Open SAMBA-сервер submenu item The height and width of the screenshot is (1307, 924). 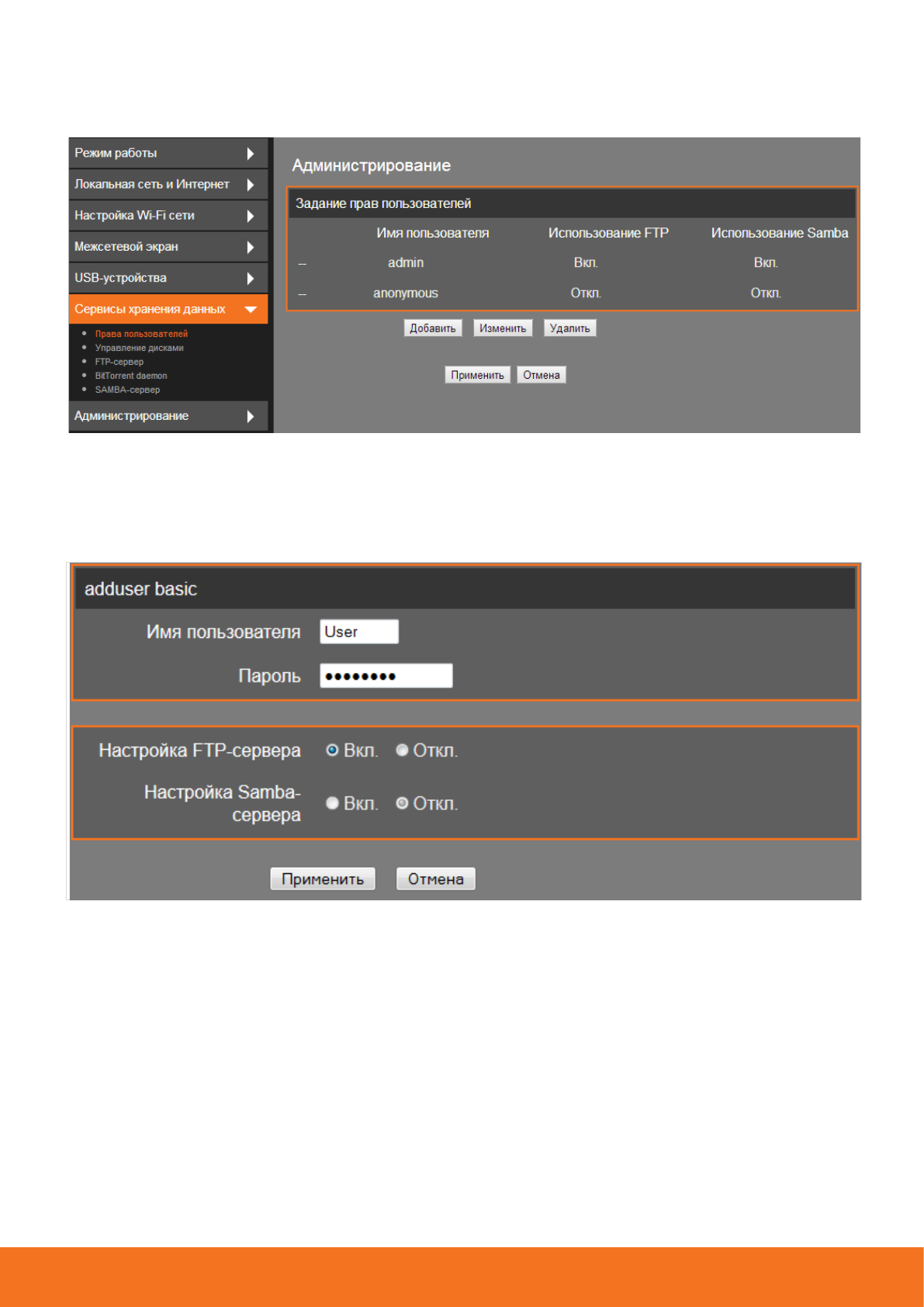[127, 390]
